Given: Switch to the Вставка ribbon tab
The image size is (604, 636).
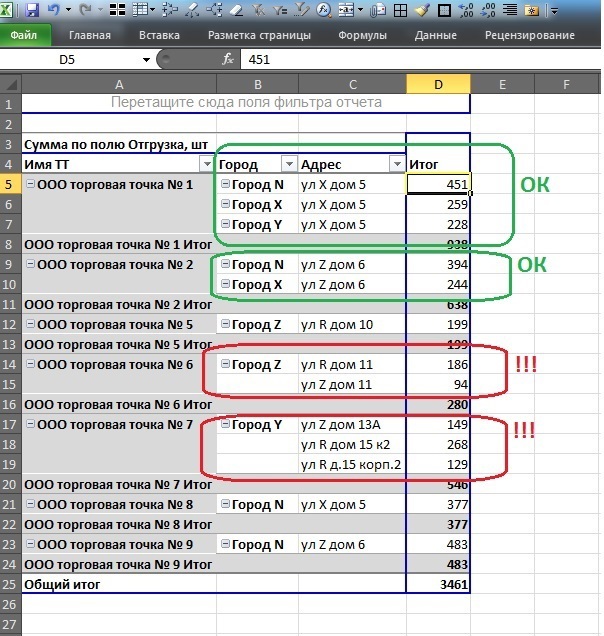Looking at the screenshot, I should 159,35.
